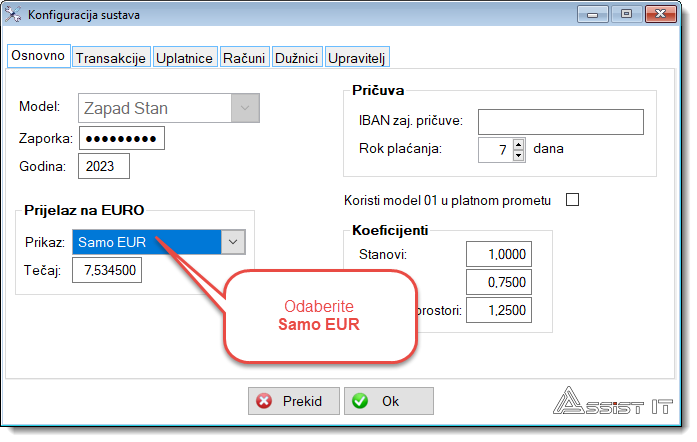Open the Model dropdown
The image size is (697, 442).
point(245,107)
